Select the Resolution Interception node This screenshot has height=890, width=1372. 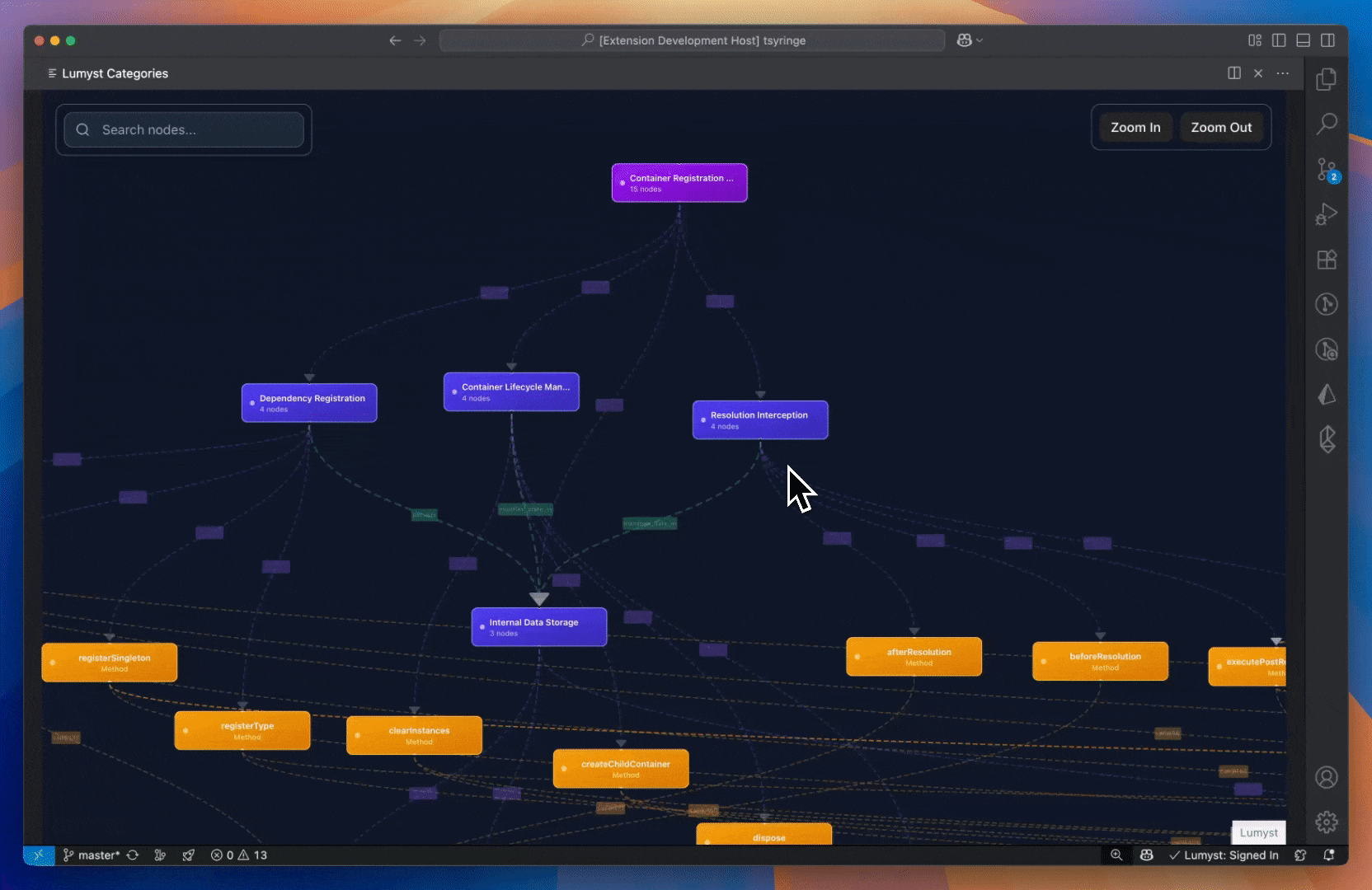[x=760, y=420]
